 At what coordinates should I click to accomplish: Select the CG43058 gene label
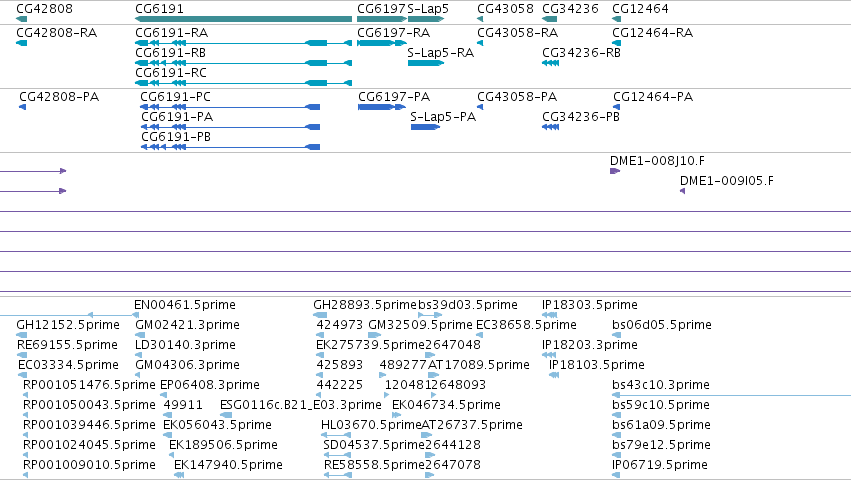point(505,9)
